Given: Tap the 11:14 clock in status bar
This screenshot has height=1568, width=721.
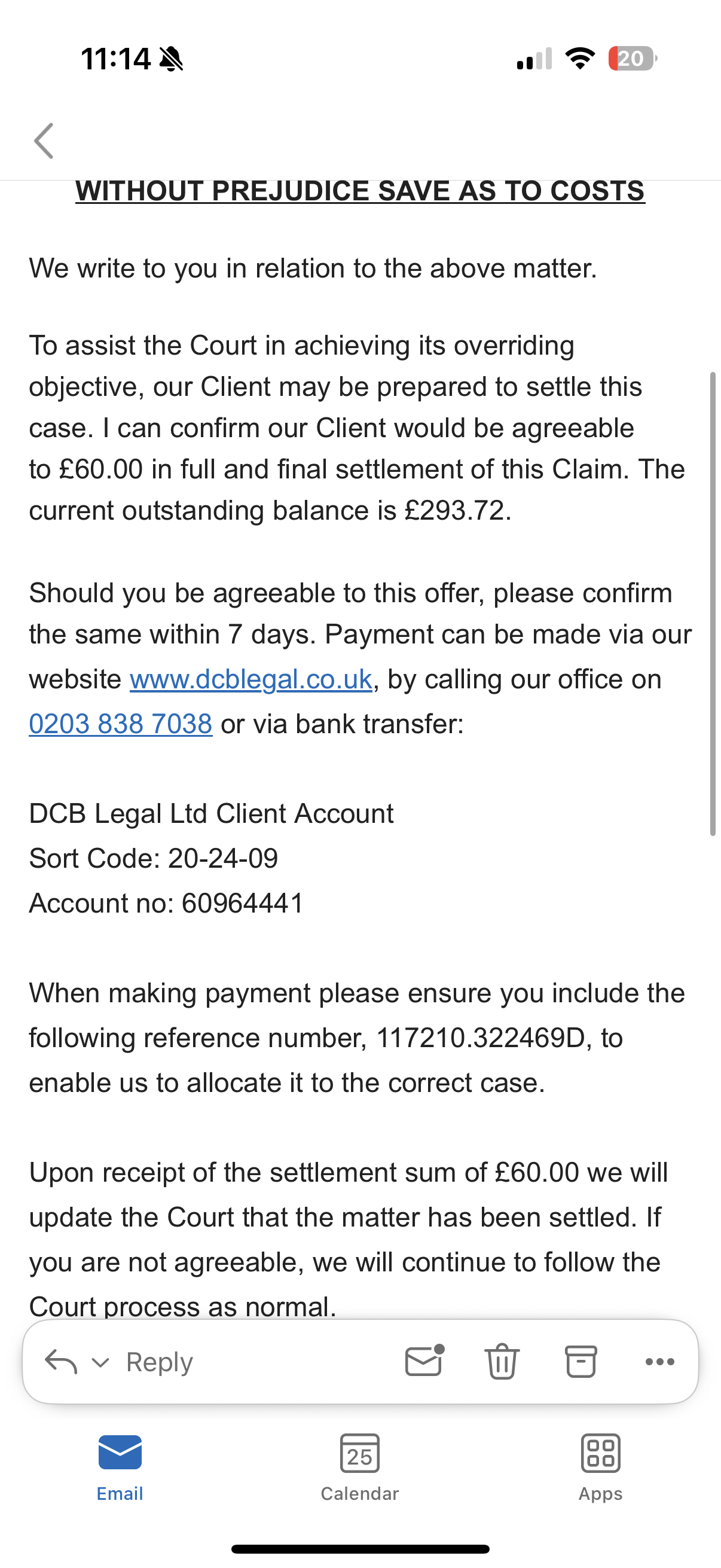Looking at the screenshot, I should 115,59.
